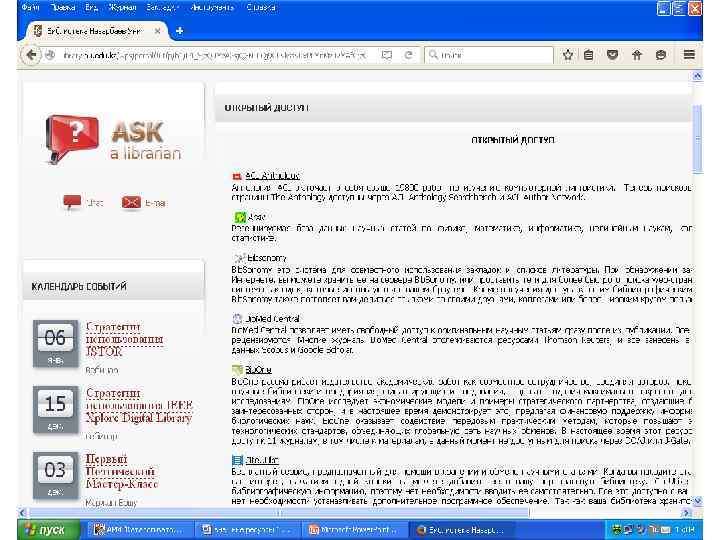
Task: Switch to the second taskbar document button
Action: (x=247, y=530)
